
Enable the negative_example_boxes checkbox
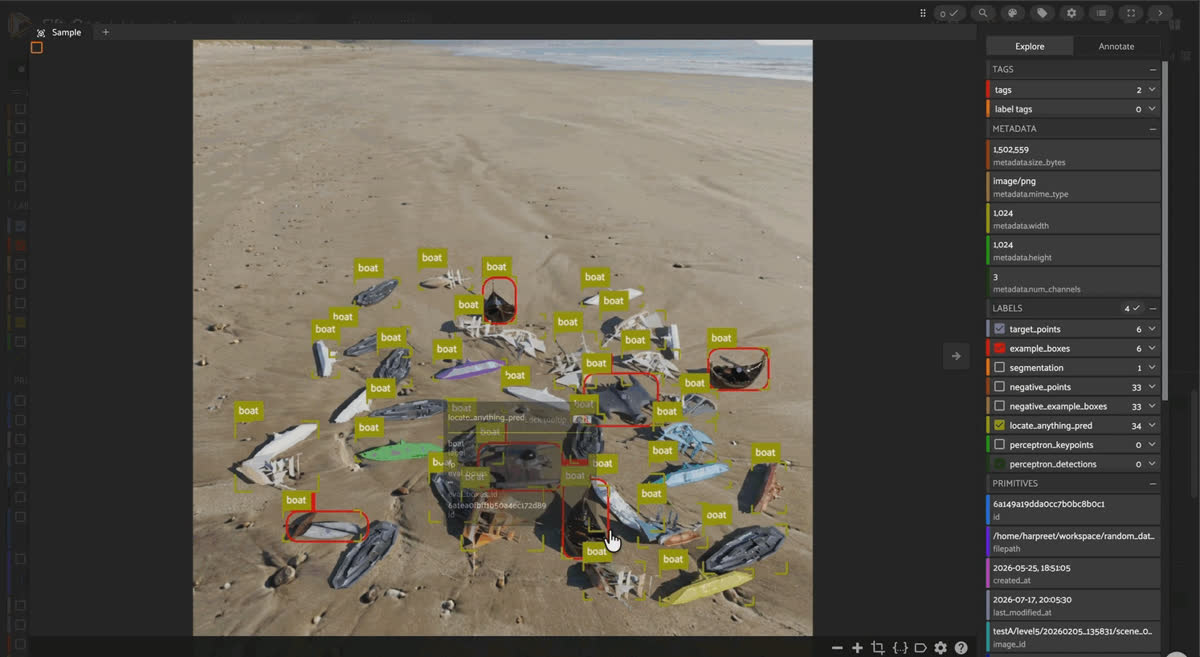click(1000, 406)
